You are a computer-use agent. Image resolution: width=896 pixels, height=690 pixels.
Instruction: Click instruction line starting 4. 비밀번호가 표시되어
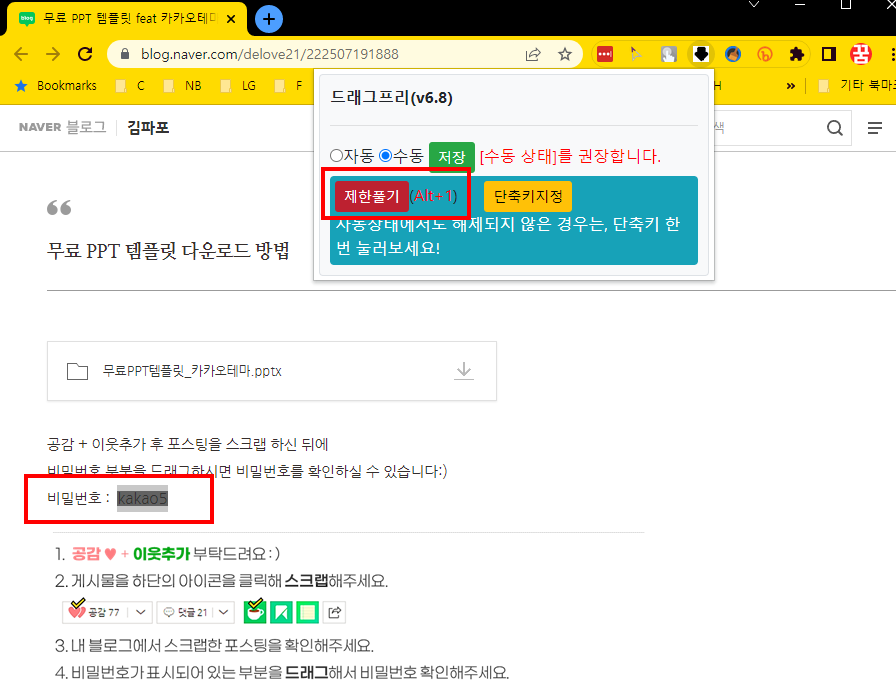point(282,672)
